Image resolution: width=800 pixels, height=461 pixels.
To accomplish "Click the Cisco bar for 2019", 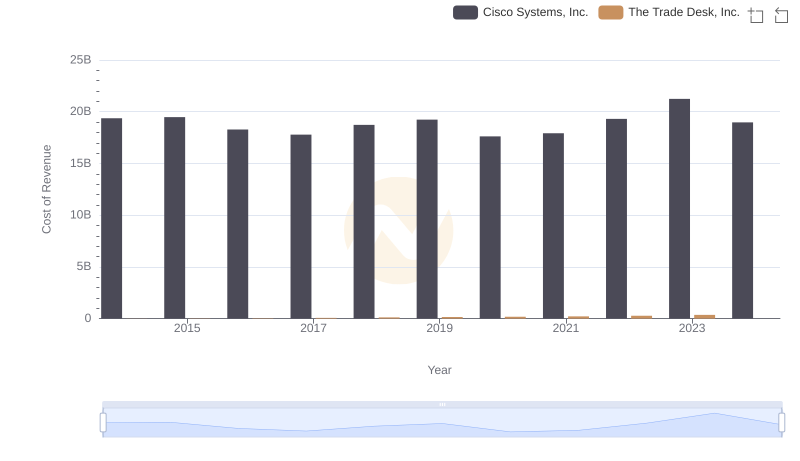I will [x=427, y=219].
